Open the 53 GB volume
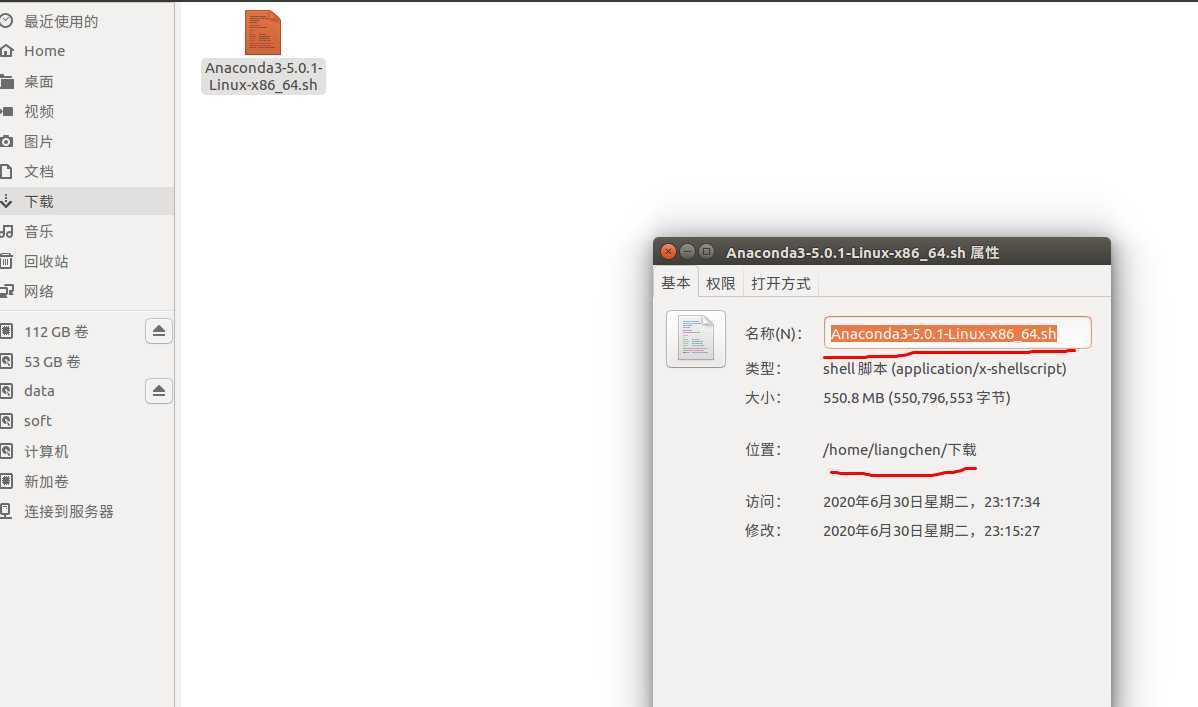Image resolution: width=1198 pixels, height=707 pixels. (x=86, y=362)
